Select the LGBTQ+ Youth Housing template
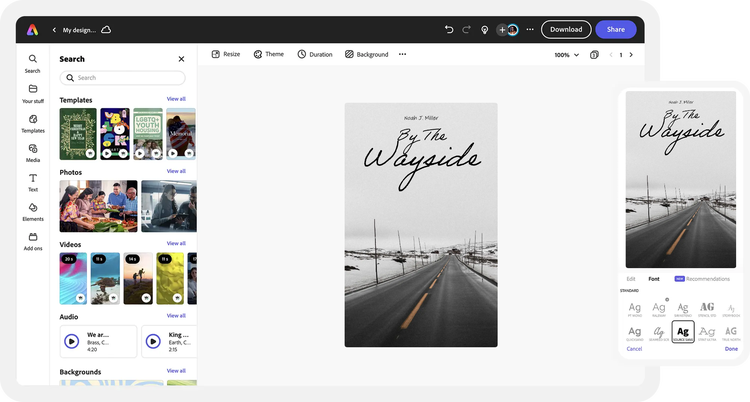The width and height of the screenshot is (750, 402). click(148, 134)
